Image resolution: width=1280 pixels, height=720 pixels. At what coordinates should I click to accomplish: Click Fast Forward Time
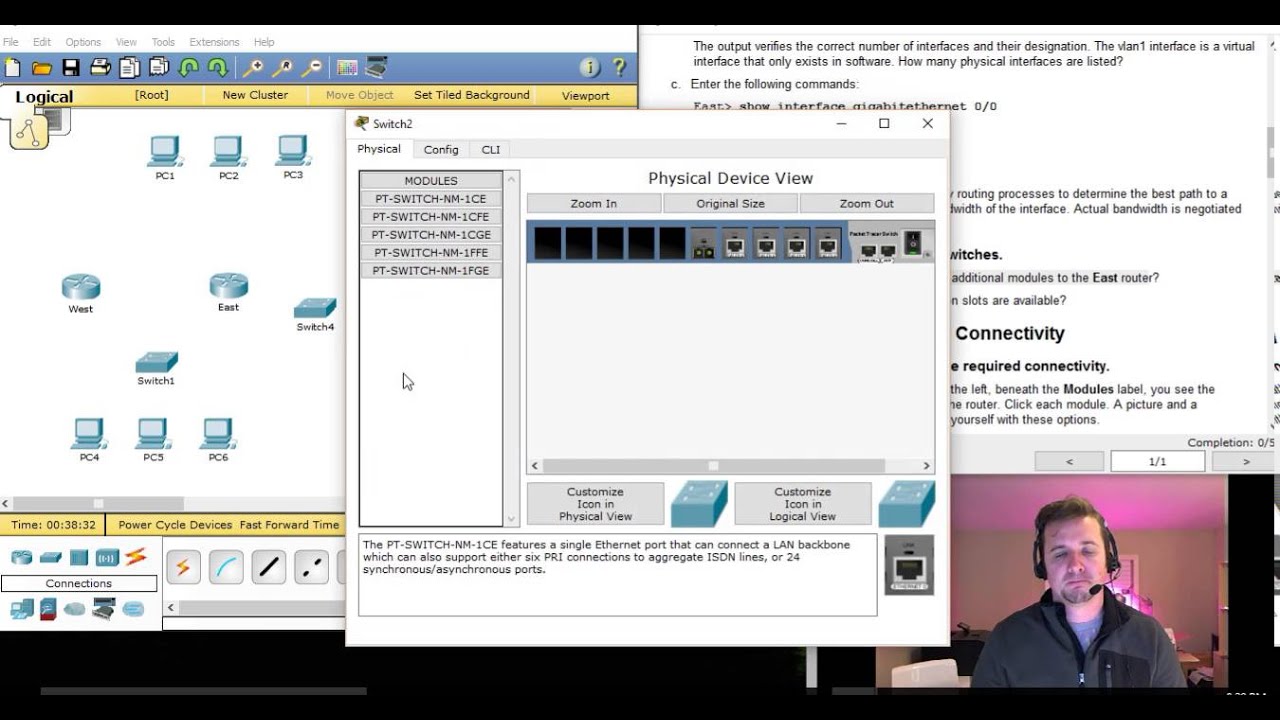[x=289, y=524]
